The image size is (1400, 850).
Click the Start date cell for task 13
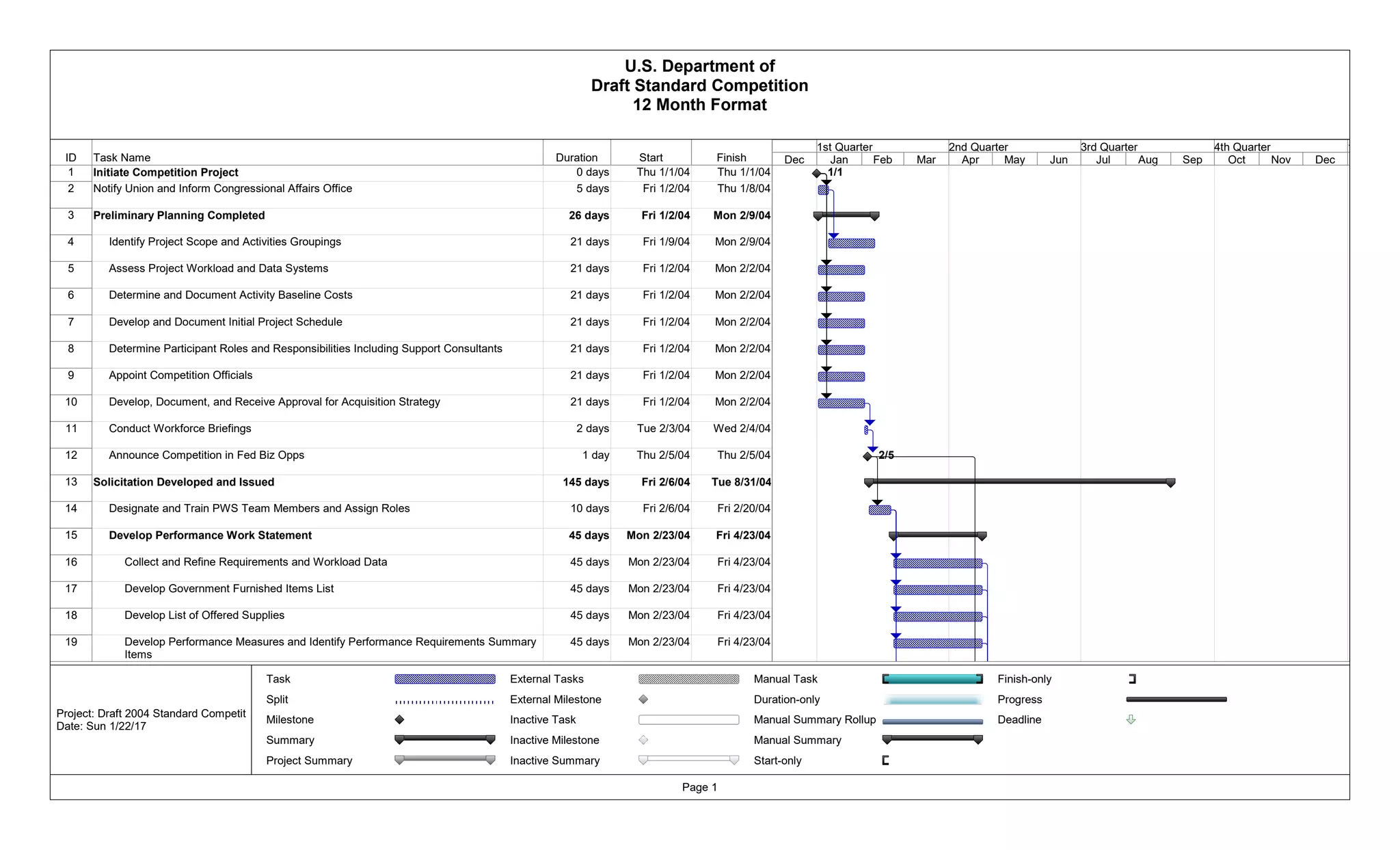pos(665,482)
